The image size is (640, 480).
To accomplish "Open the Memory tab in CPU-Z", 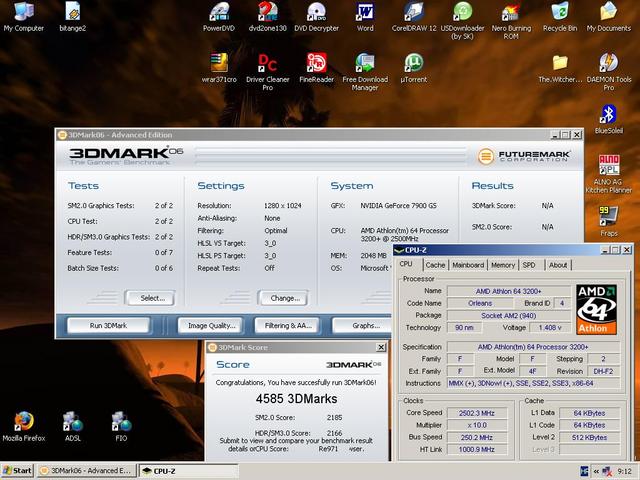I will coord(503,265).
